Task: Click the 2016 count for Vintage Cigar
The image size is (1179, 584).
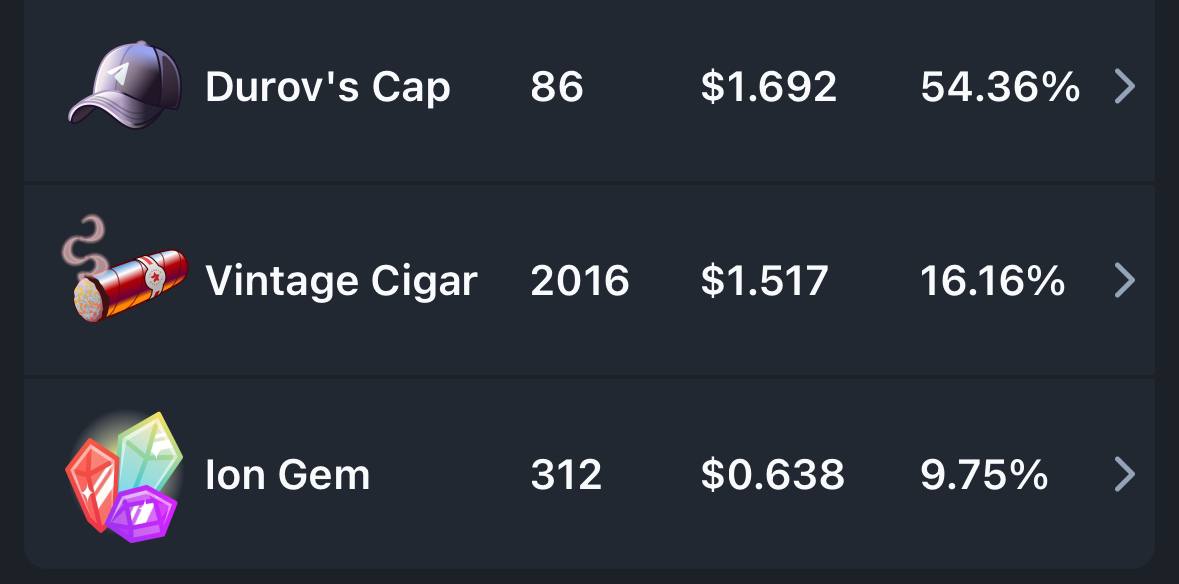Action: [580, 281]
